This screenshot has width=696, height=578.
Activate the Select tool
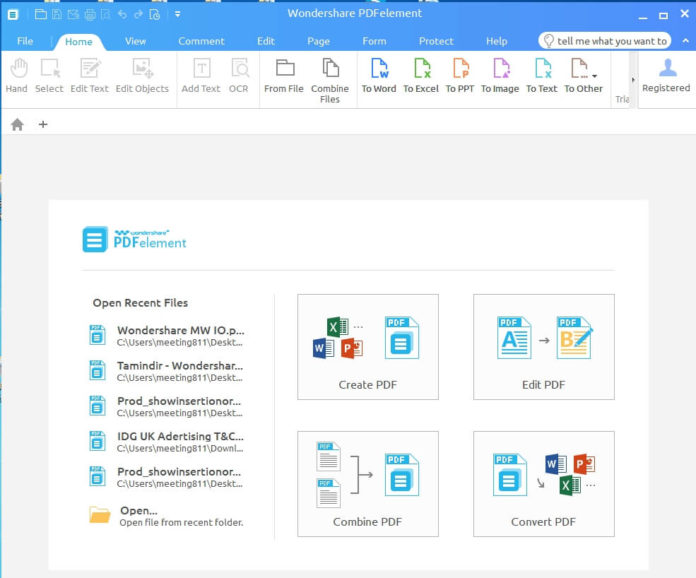tap(49, 76)
